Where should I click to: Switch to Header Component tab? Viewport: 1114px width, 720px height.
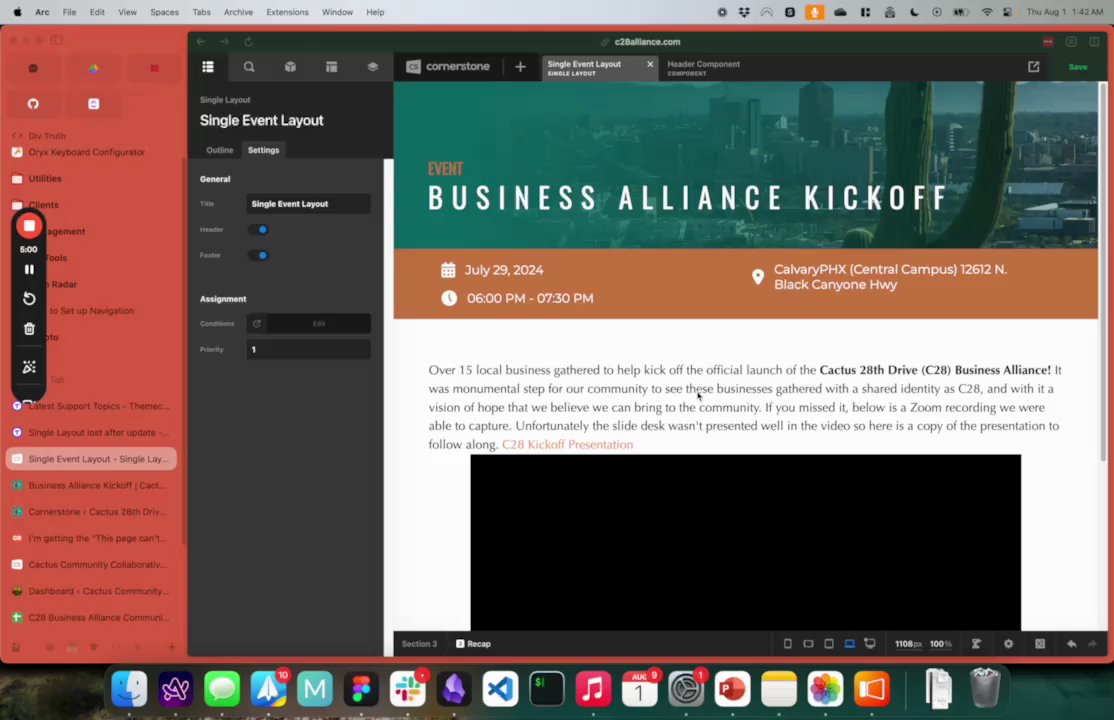click(x=703, y=68)
